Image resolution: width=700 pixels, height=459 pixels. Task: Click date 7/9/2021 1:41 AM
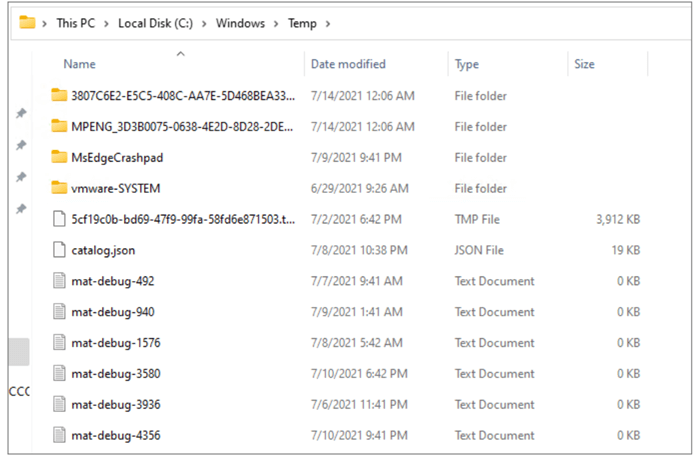(356, 312)
